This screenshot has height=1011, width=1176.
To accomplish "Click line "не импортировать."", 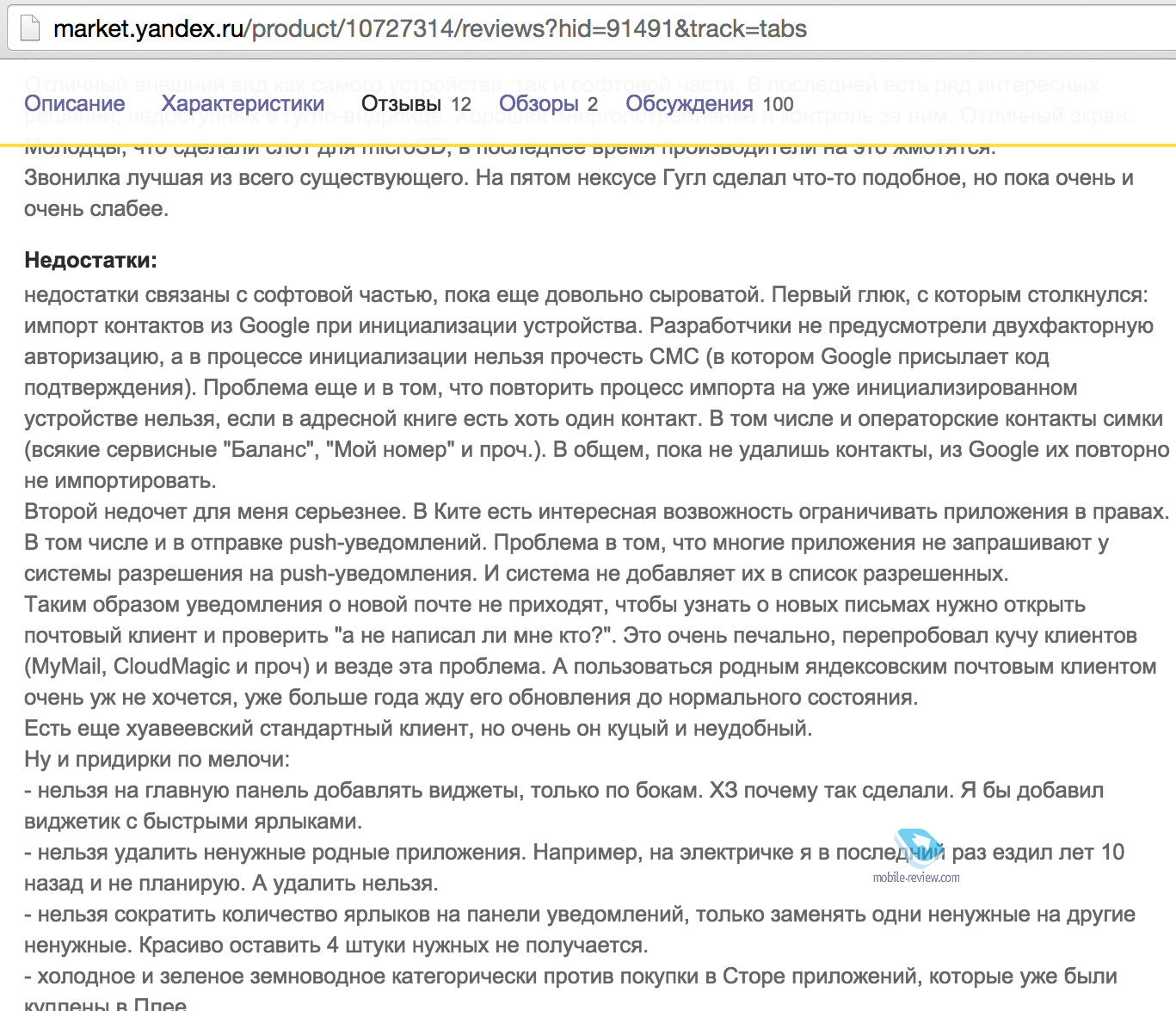I will coord(120,481).
